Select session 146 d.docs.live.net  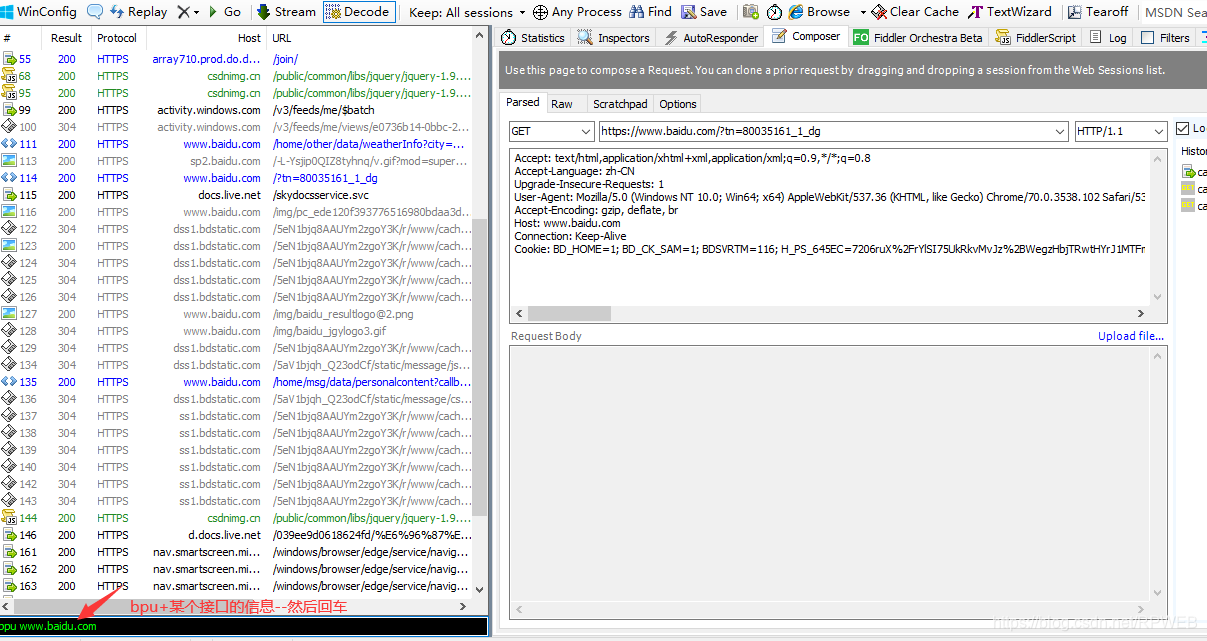point(236,535)
